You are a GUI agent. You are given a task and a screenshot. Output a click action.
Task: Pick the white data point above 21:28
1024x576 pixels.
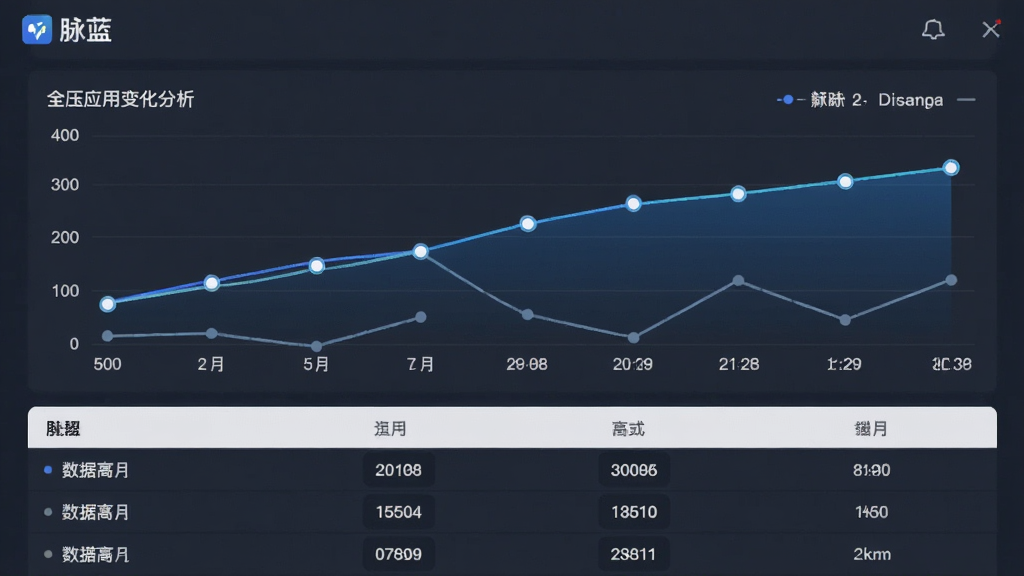tap(738, 194)
